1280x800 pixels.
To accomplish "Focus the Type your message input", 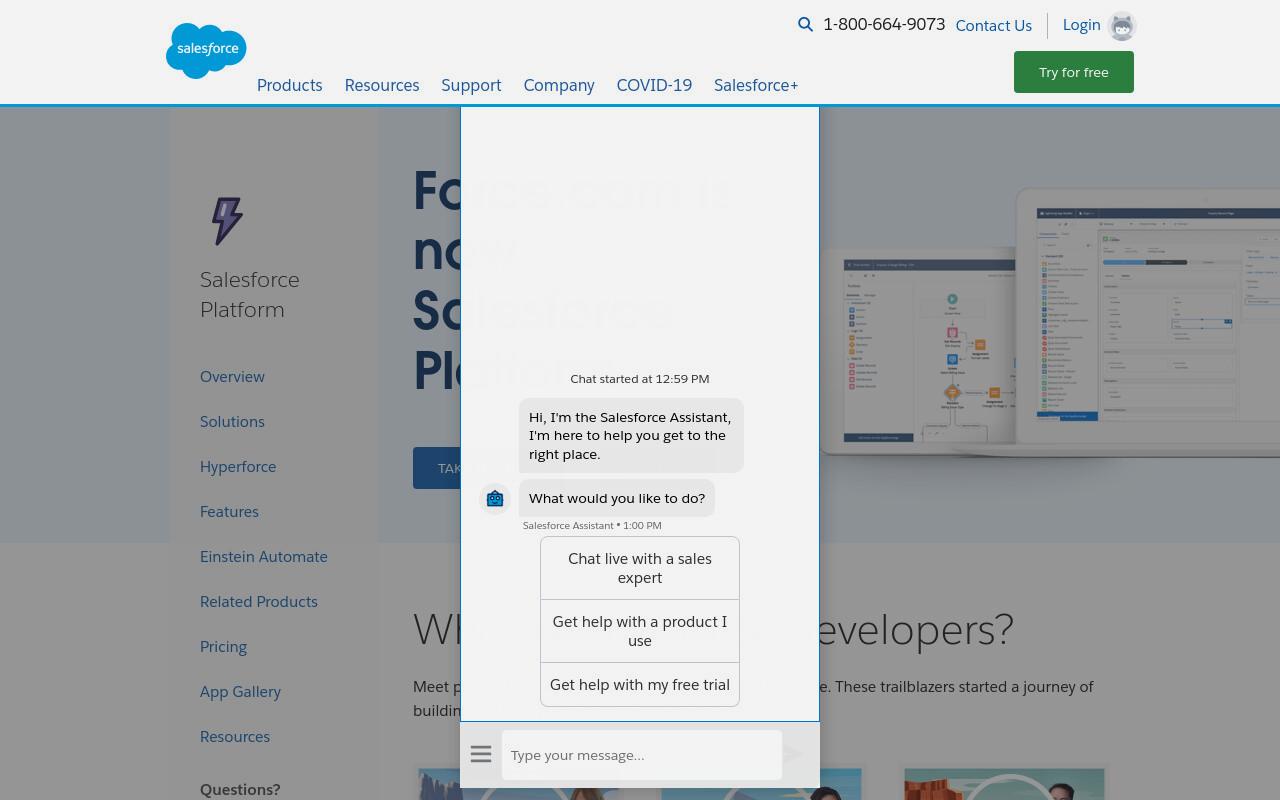I will pos(642,755).
